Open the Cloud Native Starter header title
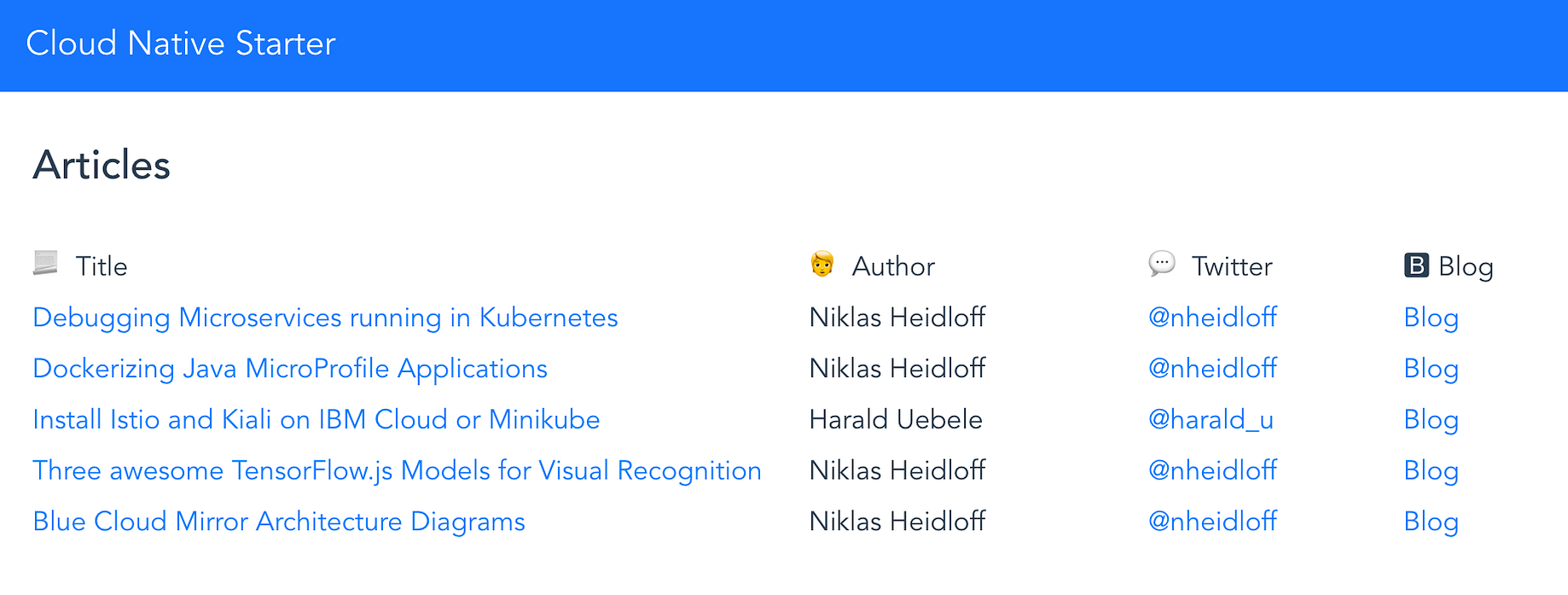1568x595 pixels. (181, 44)
